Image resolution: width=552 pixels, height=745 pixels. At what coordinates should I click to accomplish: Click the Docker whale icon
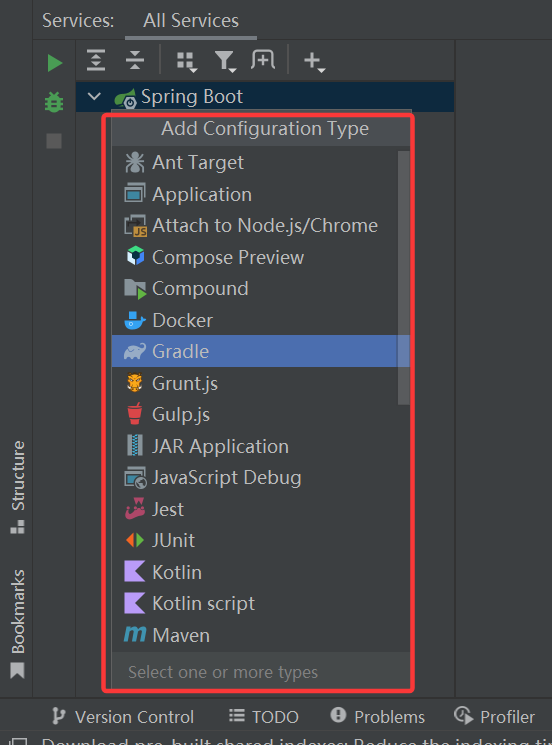point(135,321)
